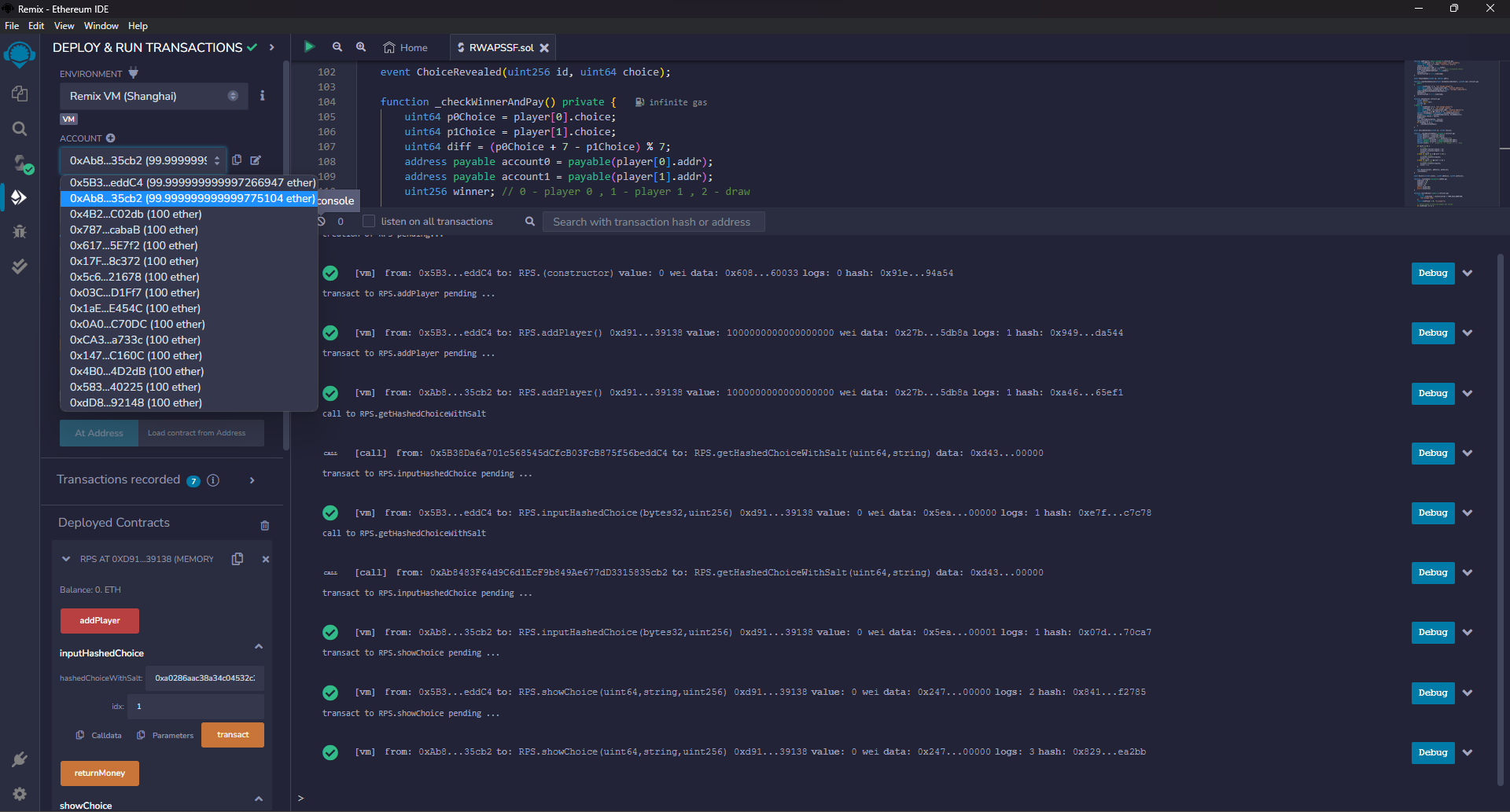Collapse the RPS deployed contract instance

66,559
